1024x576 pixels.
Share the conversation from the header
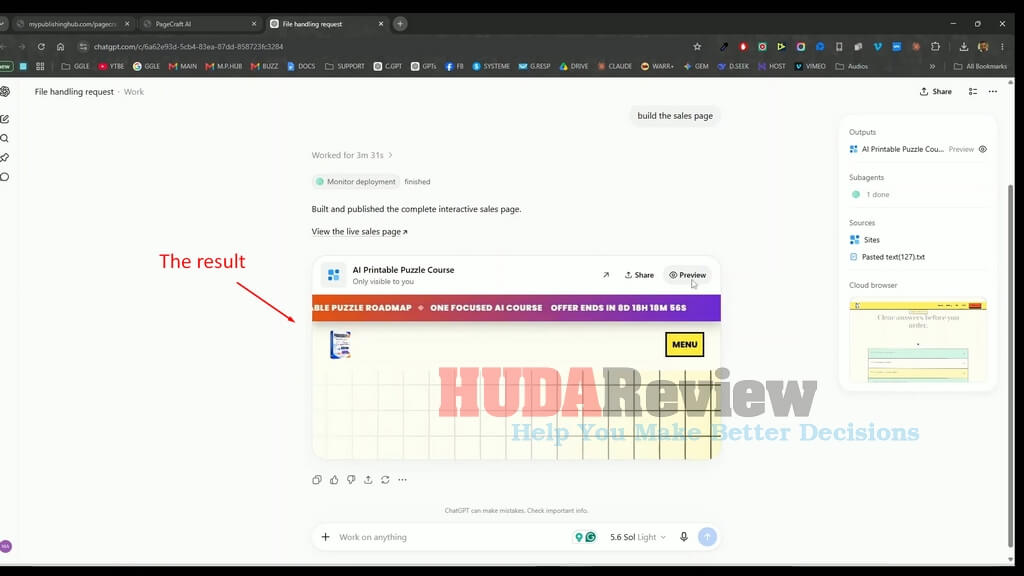(935, 91)
